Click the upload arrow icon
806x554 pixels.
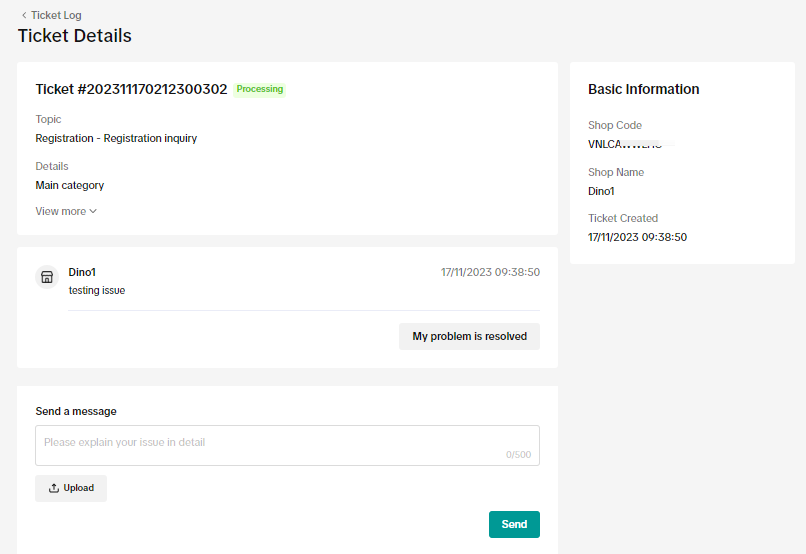pyautogui.click(x=54, y=488)
